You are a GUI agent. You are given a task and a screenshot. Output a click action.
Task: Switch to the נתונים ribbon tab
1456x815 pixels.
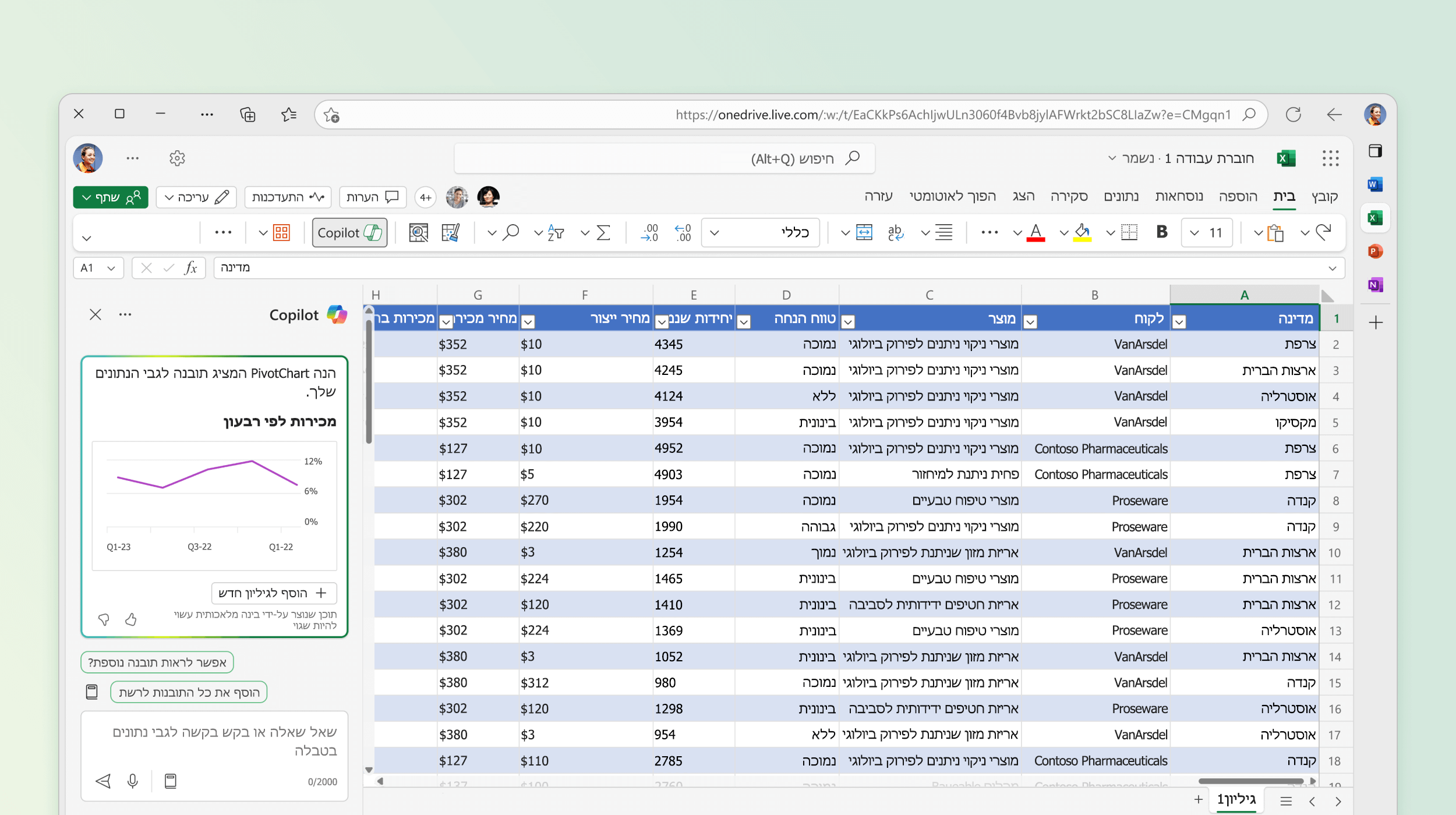click(1121, 196)
